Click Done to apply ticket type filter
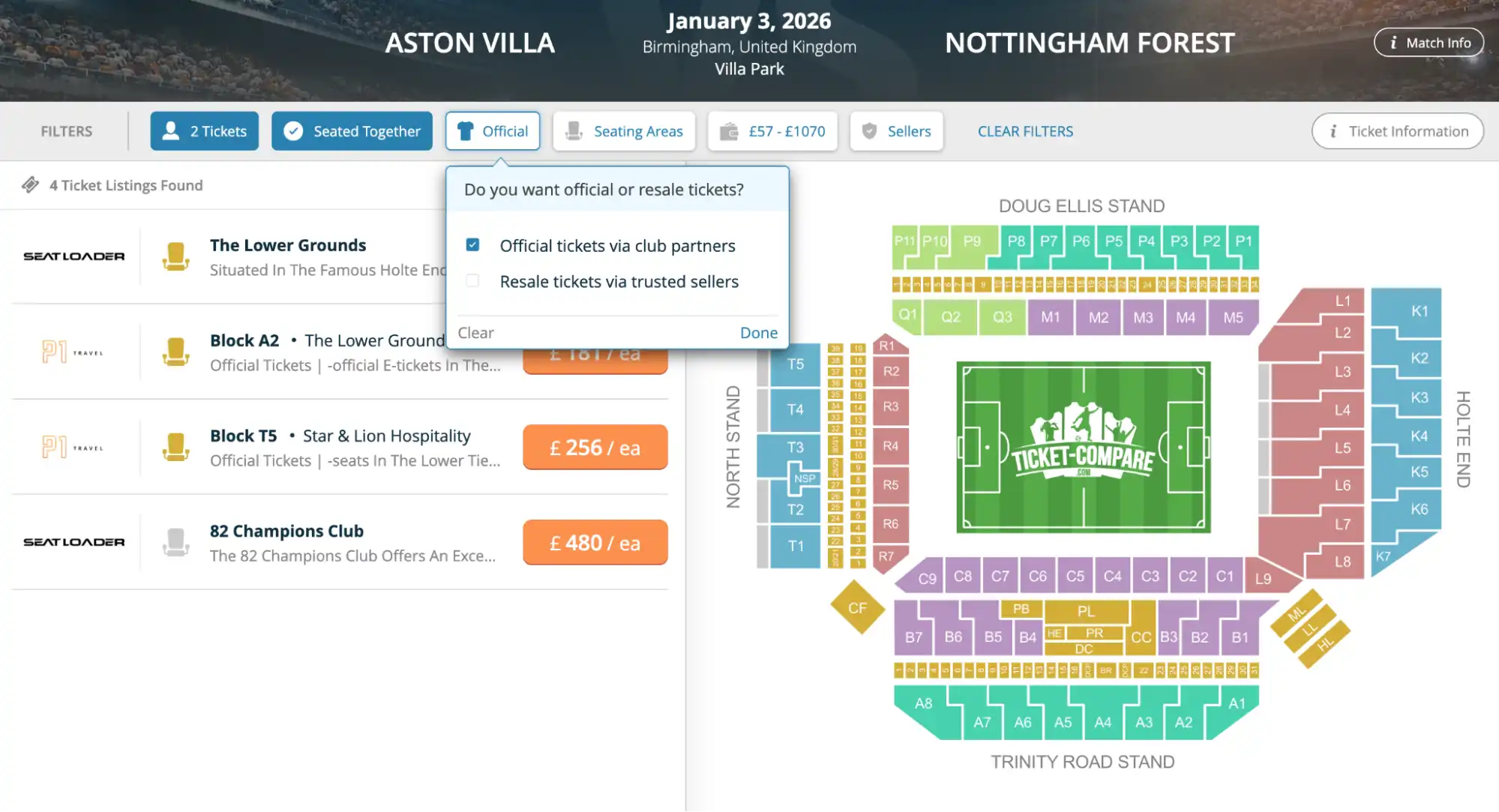The height and width of the screenshot is (812, 1499). [758, 332]
